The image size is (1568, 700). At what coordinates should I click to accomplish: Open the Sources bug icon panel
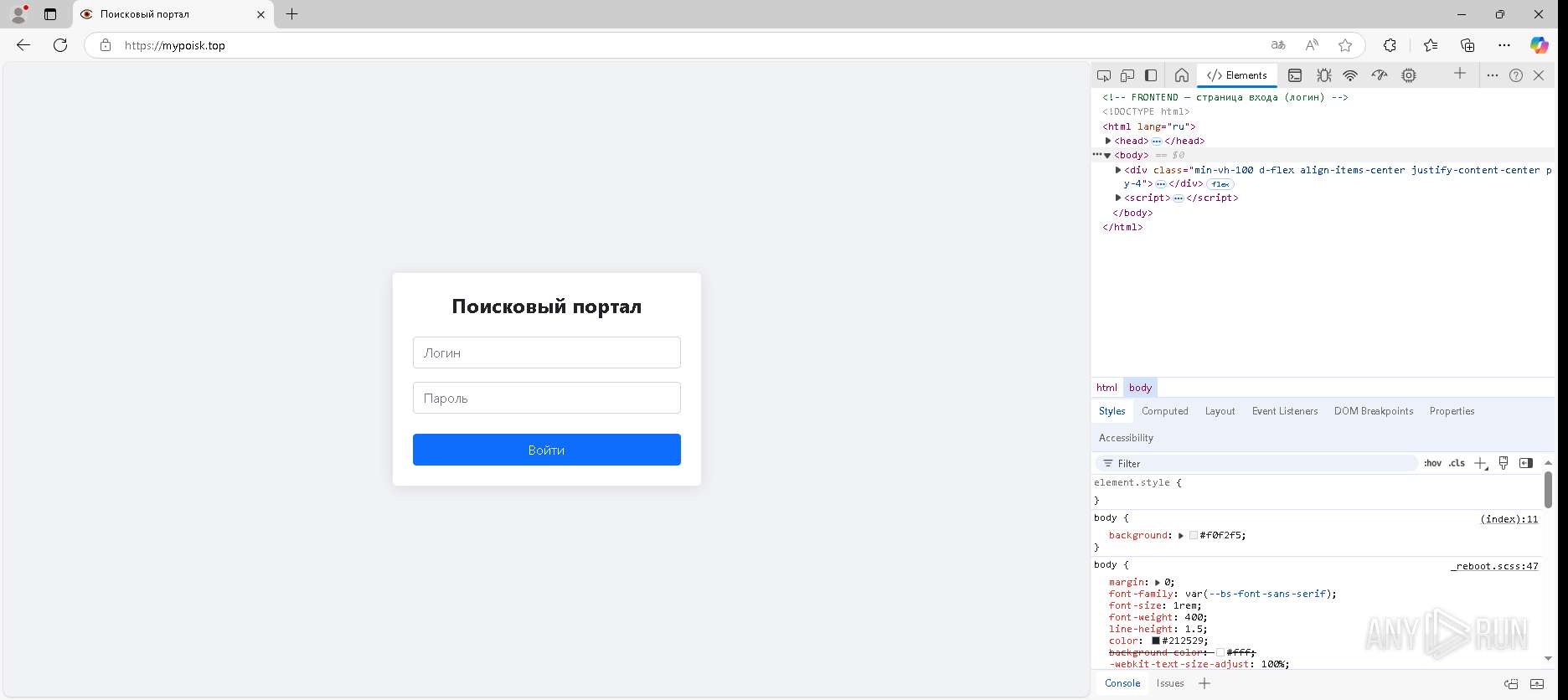pos(1323,75)
